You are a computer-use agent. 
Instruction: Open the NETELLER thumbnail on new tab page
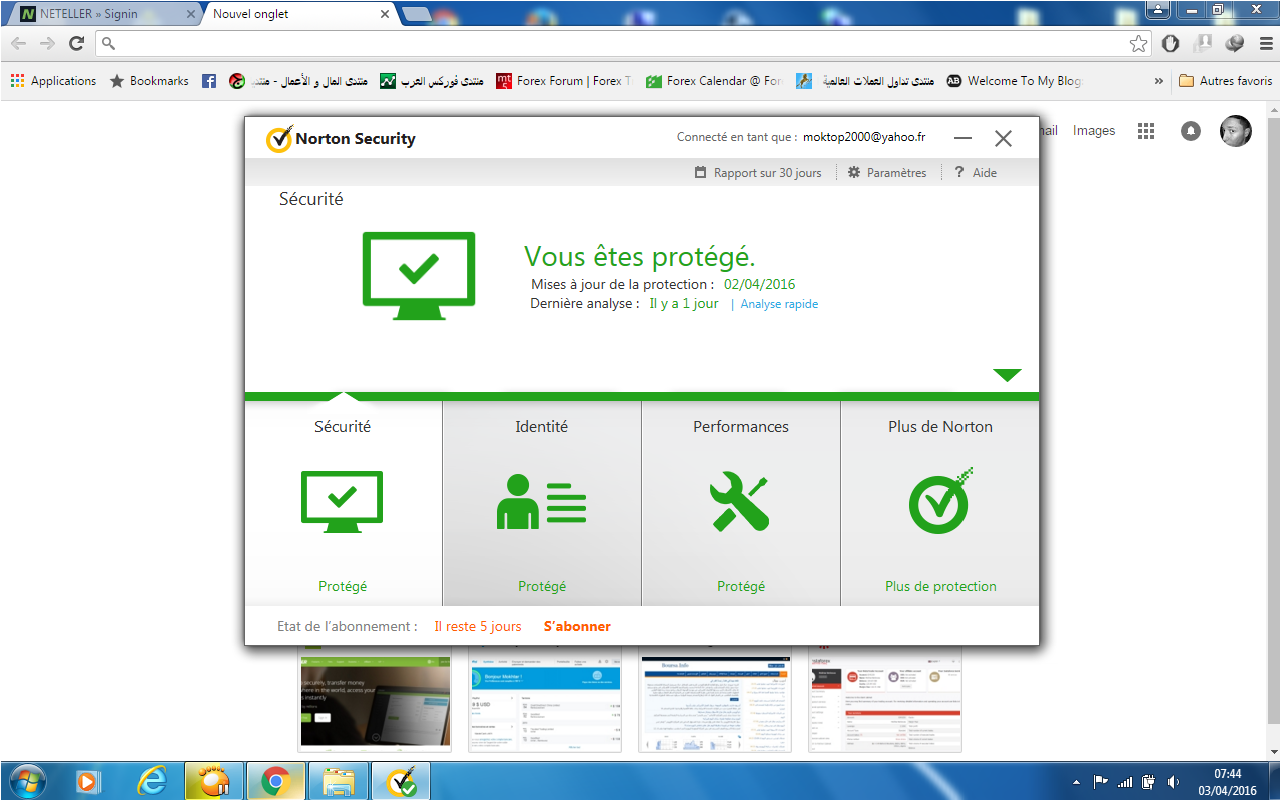pos(375,700)
